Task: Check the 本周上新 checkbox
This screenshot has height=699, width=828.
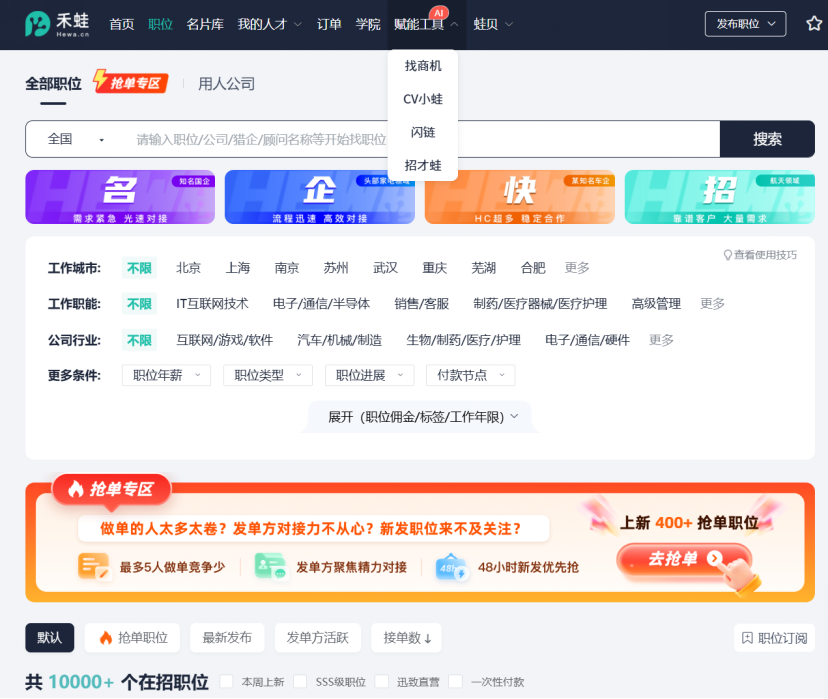Action: pyautogui.click(x=227, y=681)
